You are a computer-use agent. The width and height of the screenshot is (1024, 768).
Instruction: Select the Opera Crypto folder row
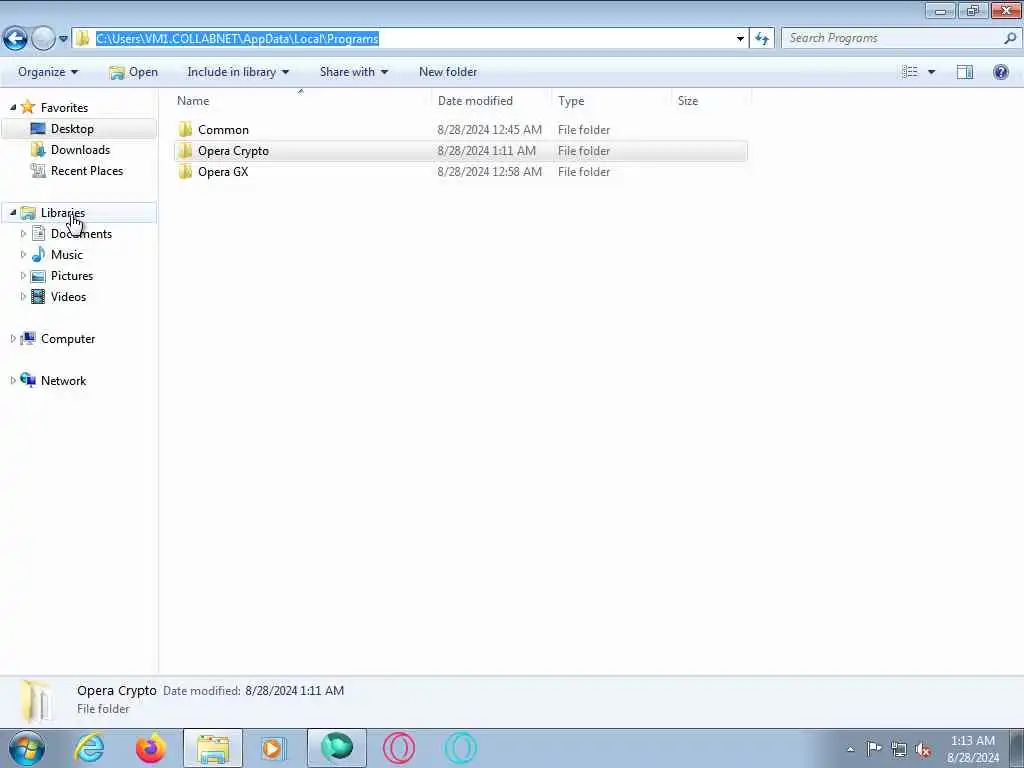pyautogui.click(x=460, y=151)
